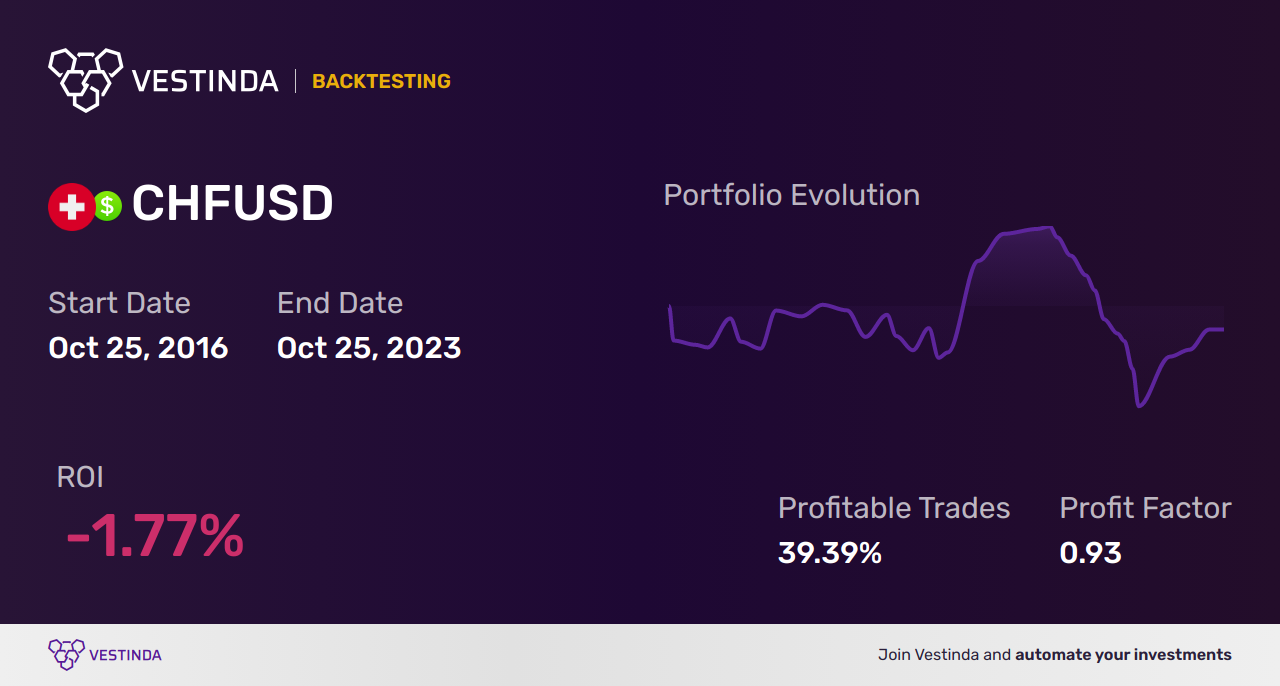Viewport: 1280px width, 686px height.
Task: Click the Portfolio Evolution chart title
Action: tap(791, 195)
